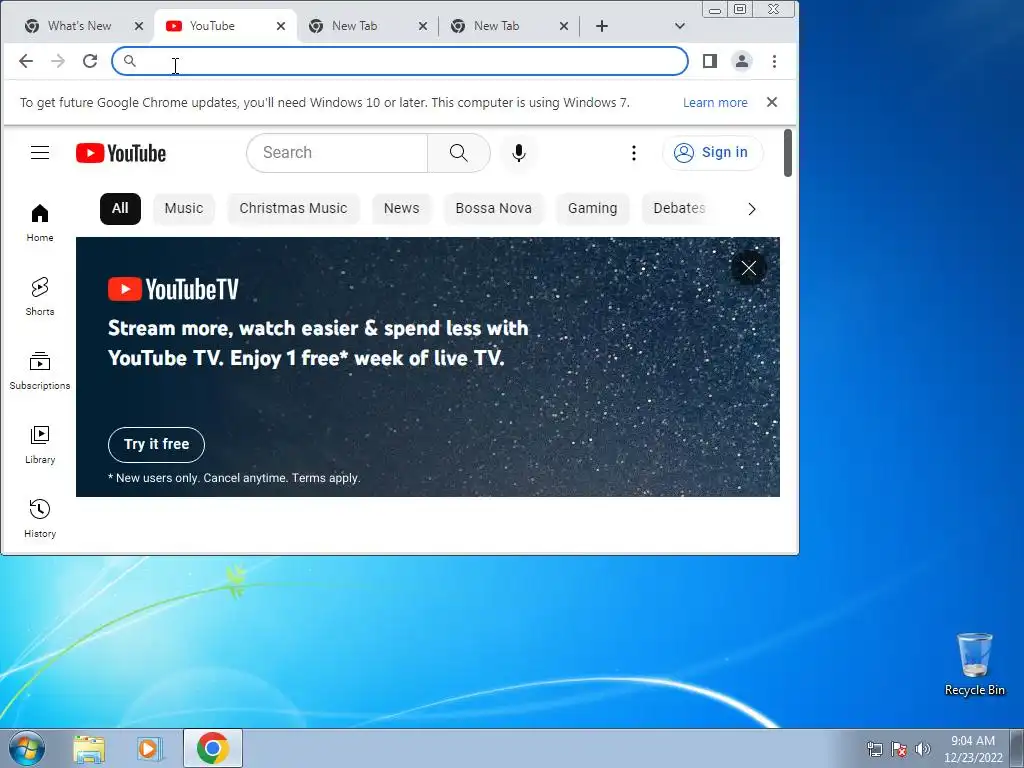The width and height of the screenshot is (1024, 768).
Task: Launch Windows Media Player from taskbar
Action: click(x=150, y=748)
